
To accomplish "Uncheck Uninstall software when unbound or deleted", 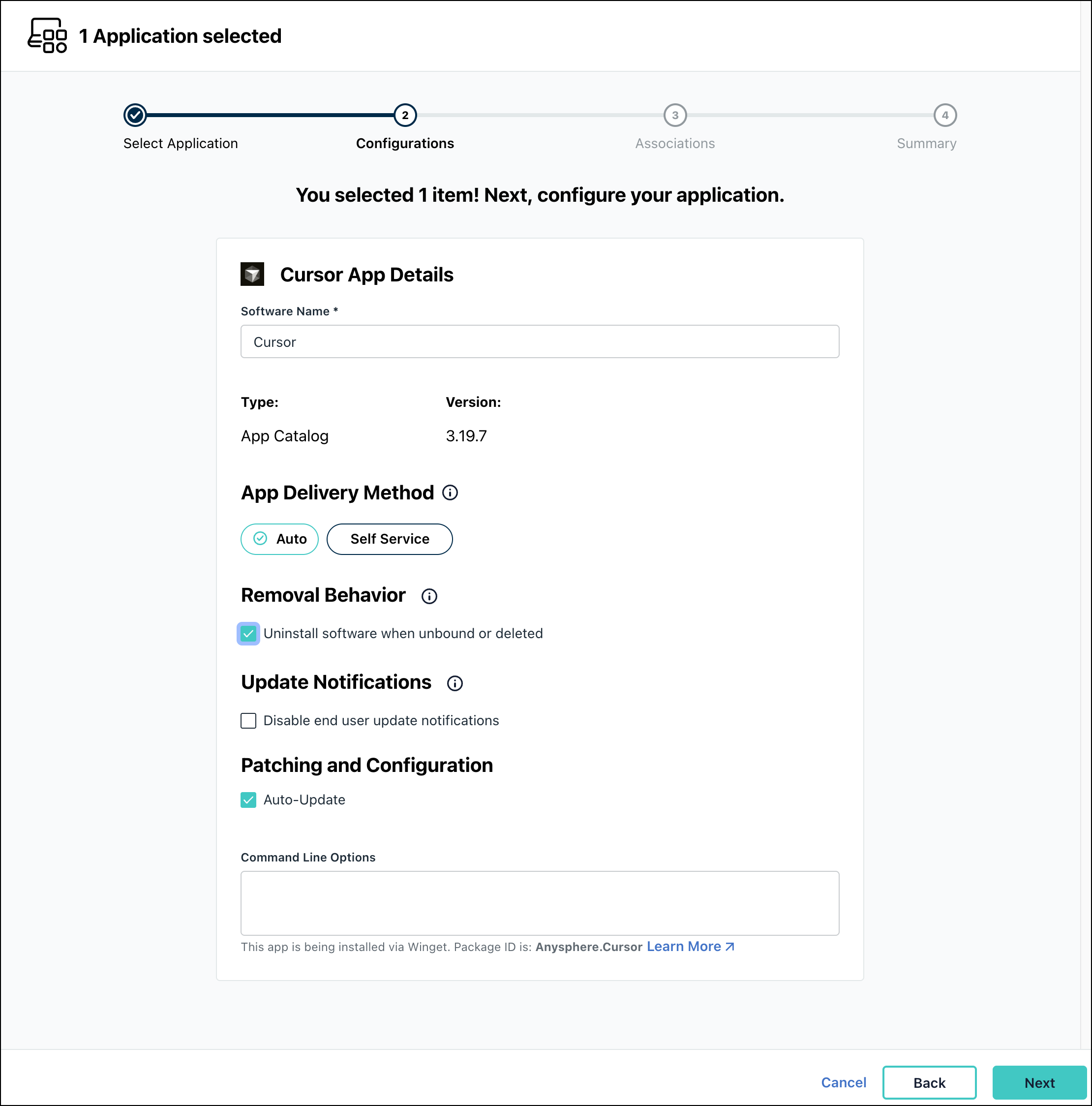I will coord(248,634).
